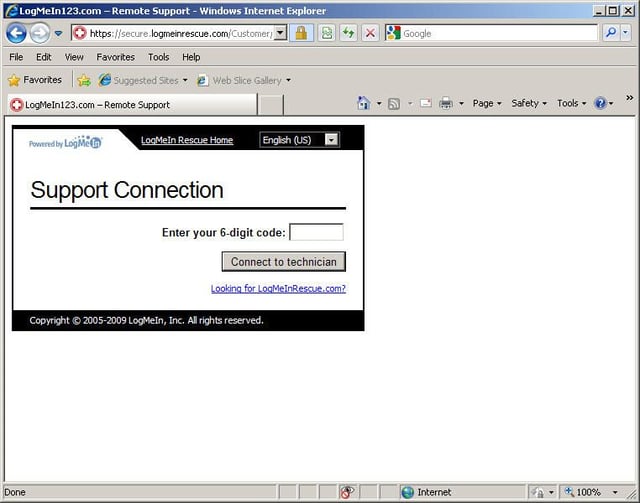
Task: Open the Edit menu
Action: click(44, 57)
